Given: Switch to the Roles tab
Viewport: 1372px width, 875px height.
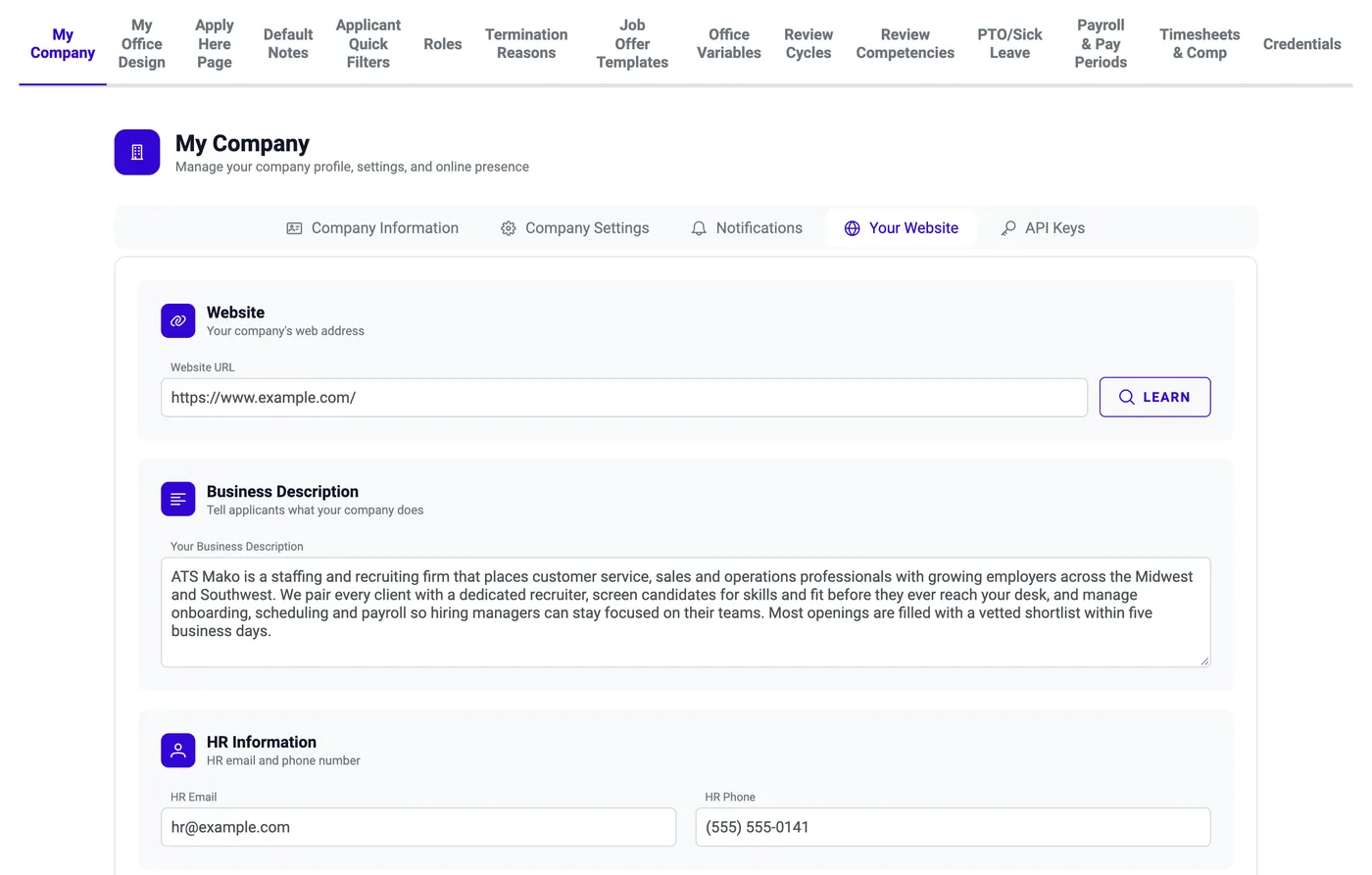Looking at the screenshot, I should click(443, 44).
